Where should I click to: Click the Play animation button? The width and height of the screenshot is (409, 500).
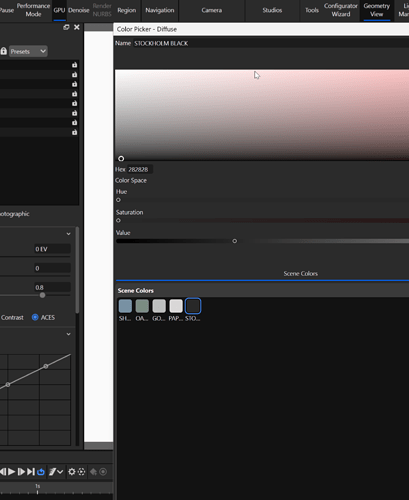click(x=11, y=472)
